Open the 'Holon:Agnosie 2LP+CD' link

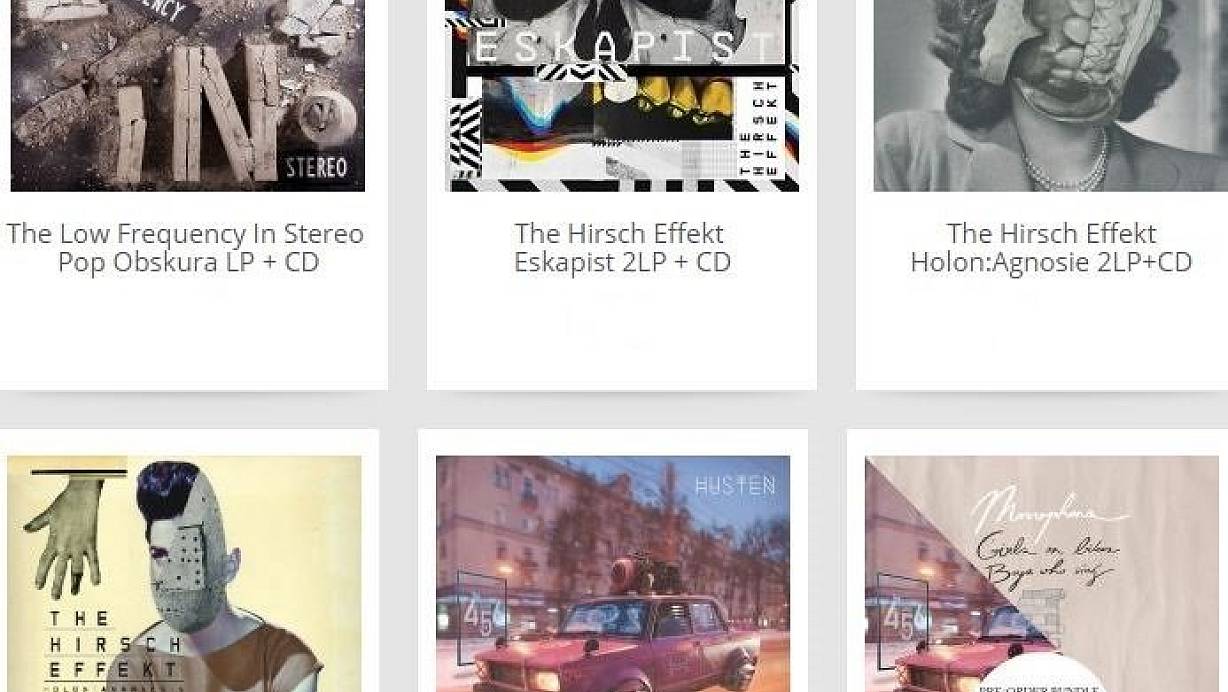point(1051,262)
